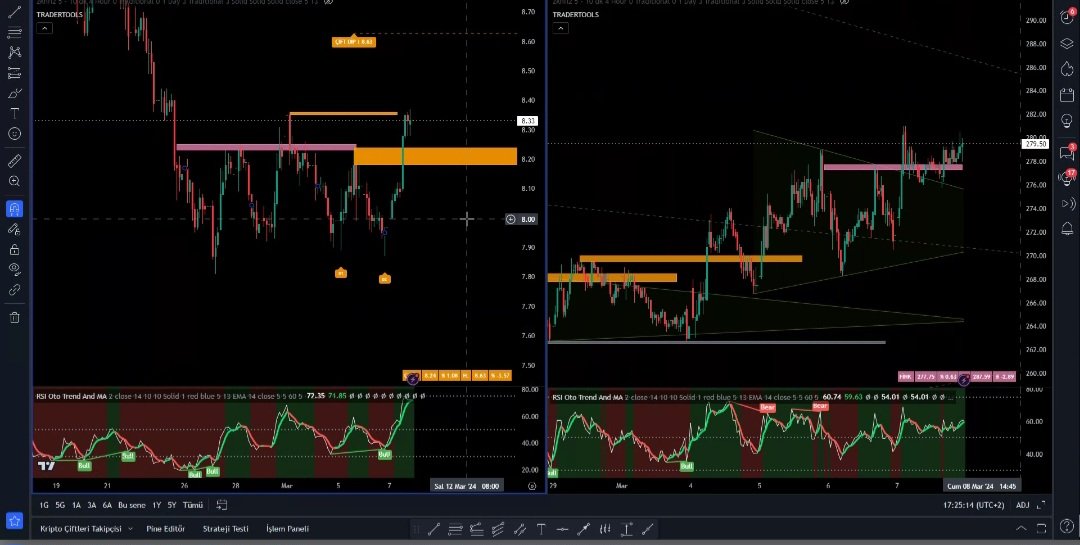Open the go to date calendar
Screen dimensions: 1080x545
click(222, 505)
